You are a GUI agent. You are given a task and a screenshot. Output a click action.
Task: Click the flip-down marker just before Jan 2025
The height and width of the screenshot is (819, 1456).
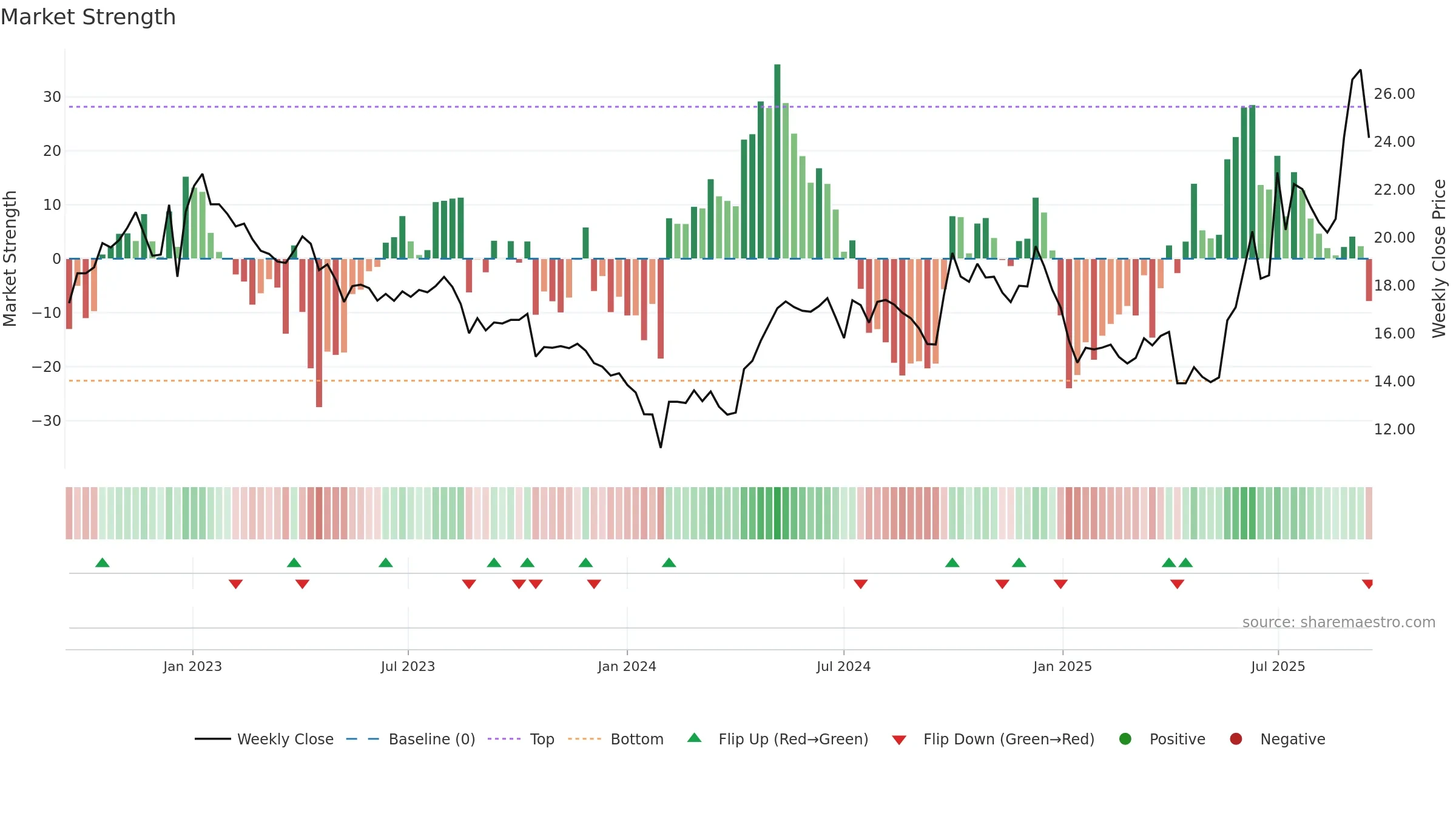(x=1060, y=584)
